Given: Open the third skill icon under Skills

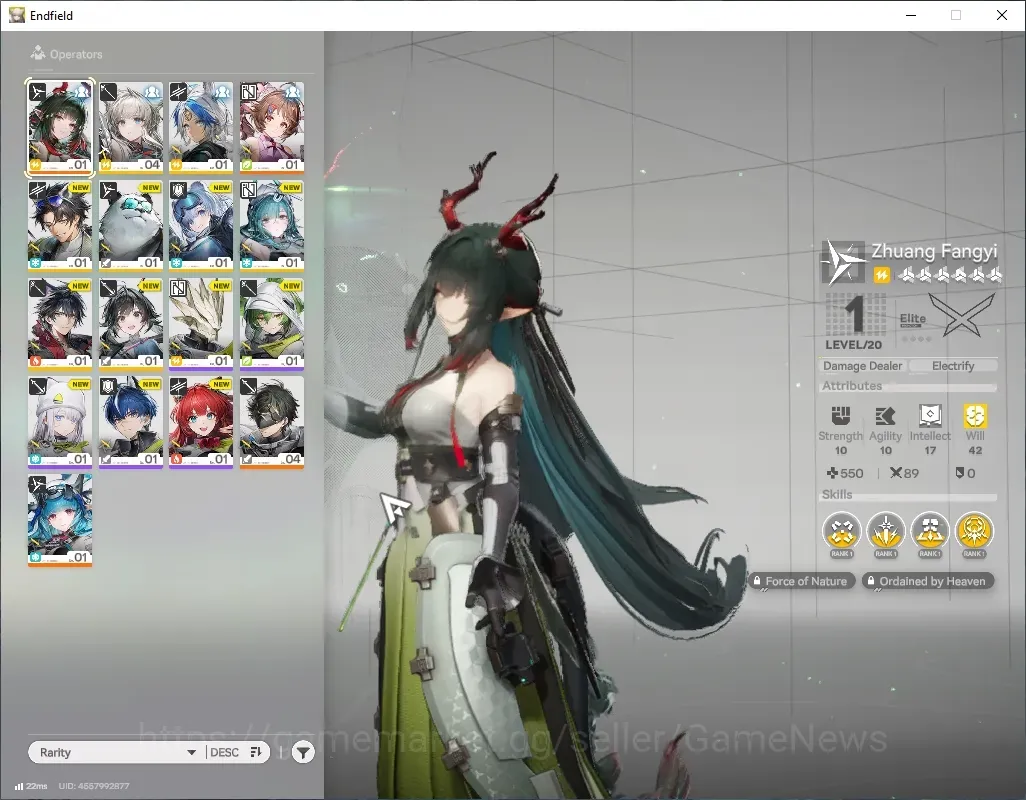Looking at the screenshot, I should pos(930,530).
